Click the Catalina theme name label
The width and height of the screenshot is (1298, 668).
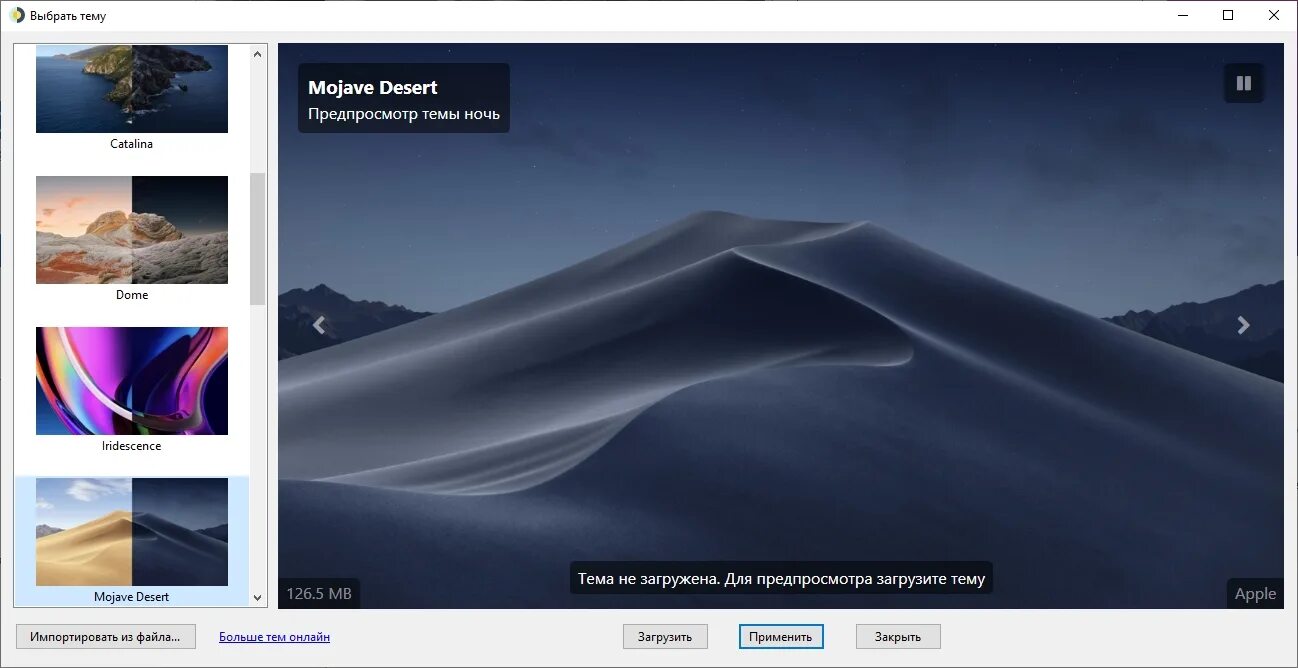(132, 144)
